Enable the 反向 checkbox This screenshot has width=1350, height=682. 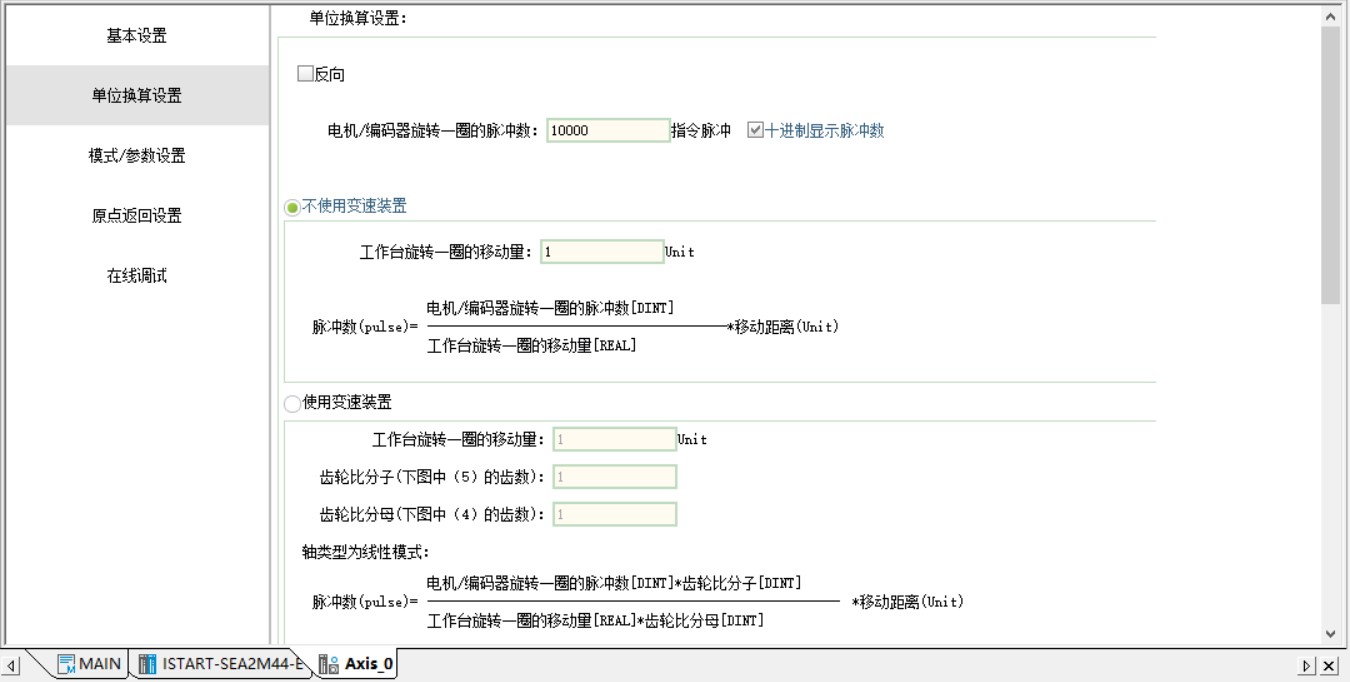[x=305, y=74]
